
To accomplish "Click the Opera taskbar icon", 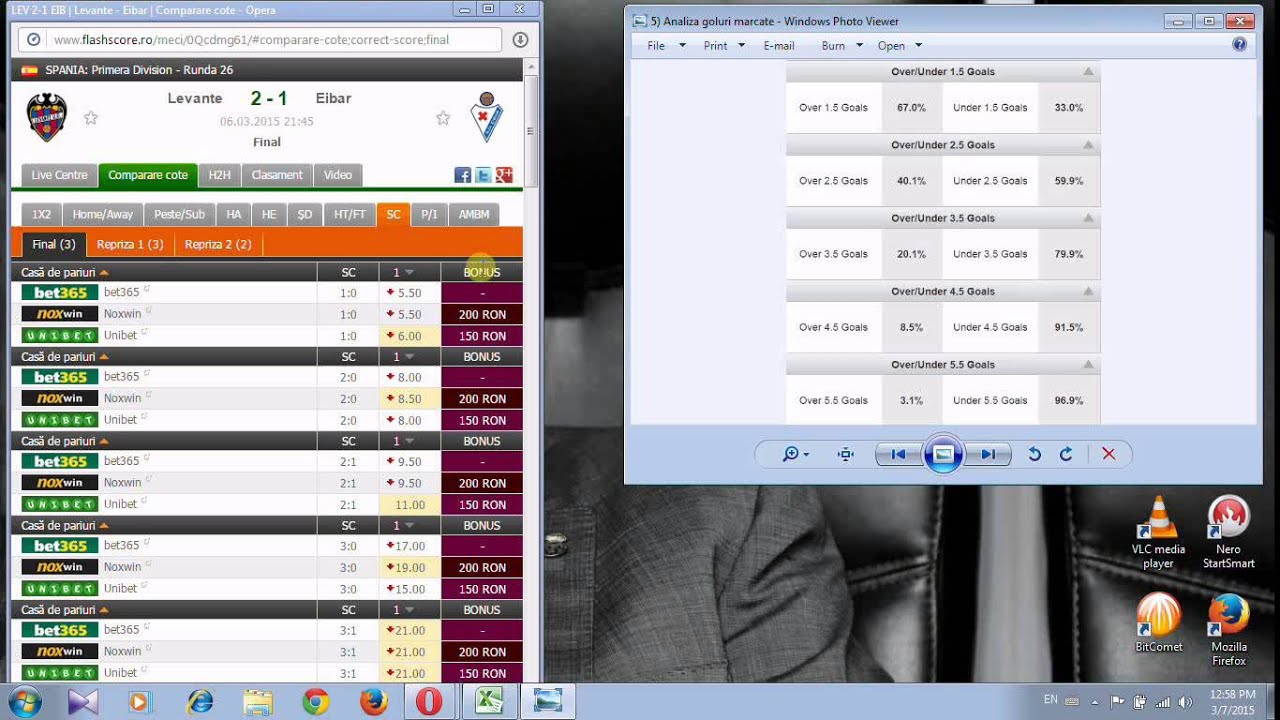I will click(429, 702).
